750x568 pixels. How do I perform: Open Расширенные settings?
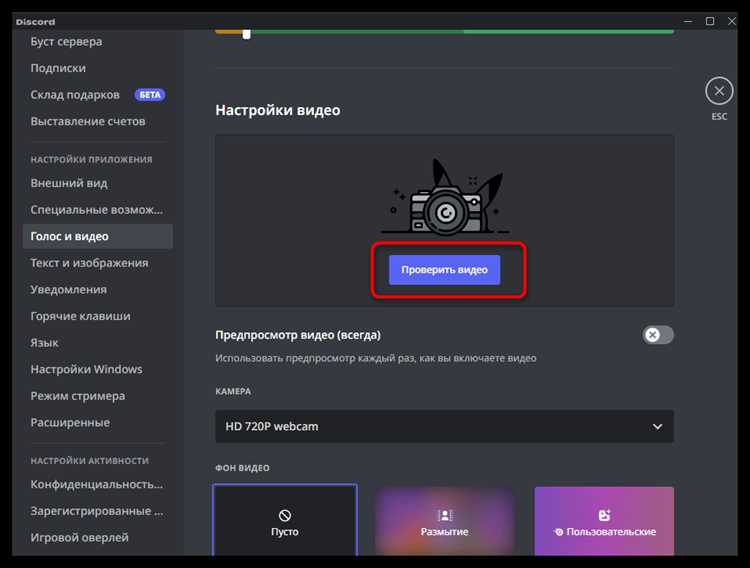70,423
